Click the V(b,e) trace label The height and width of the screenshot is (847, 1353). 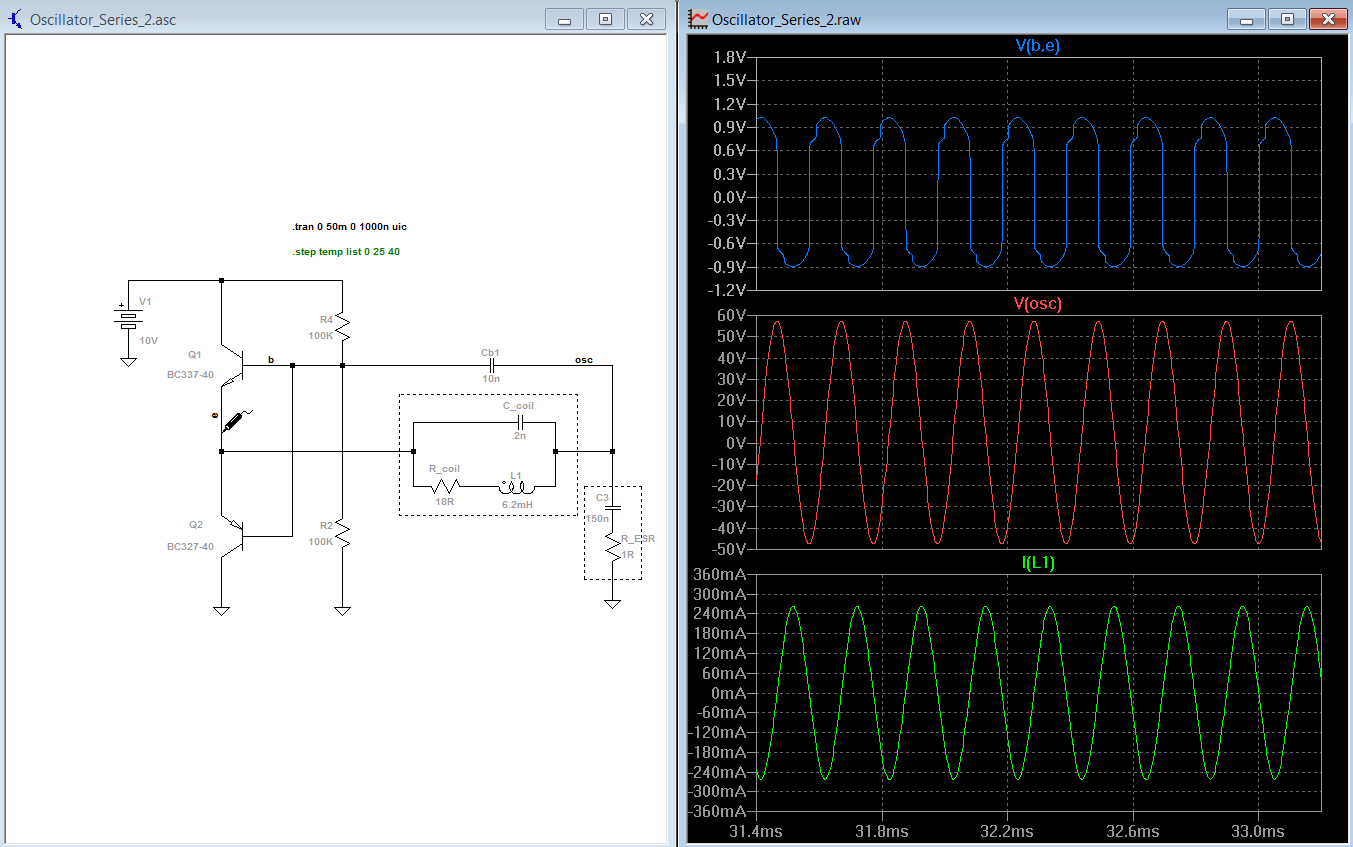pos(1037,45)
